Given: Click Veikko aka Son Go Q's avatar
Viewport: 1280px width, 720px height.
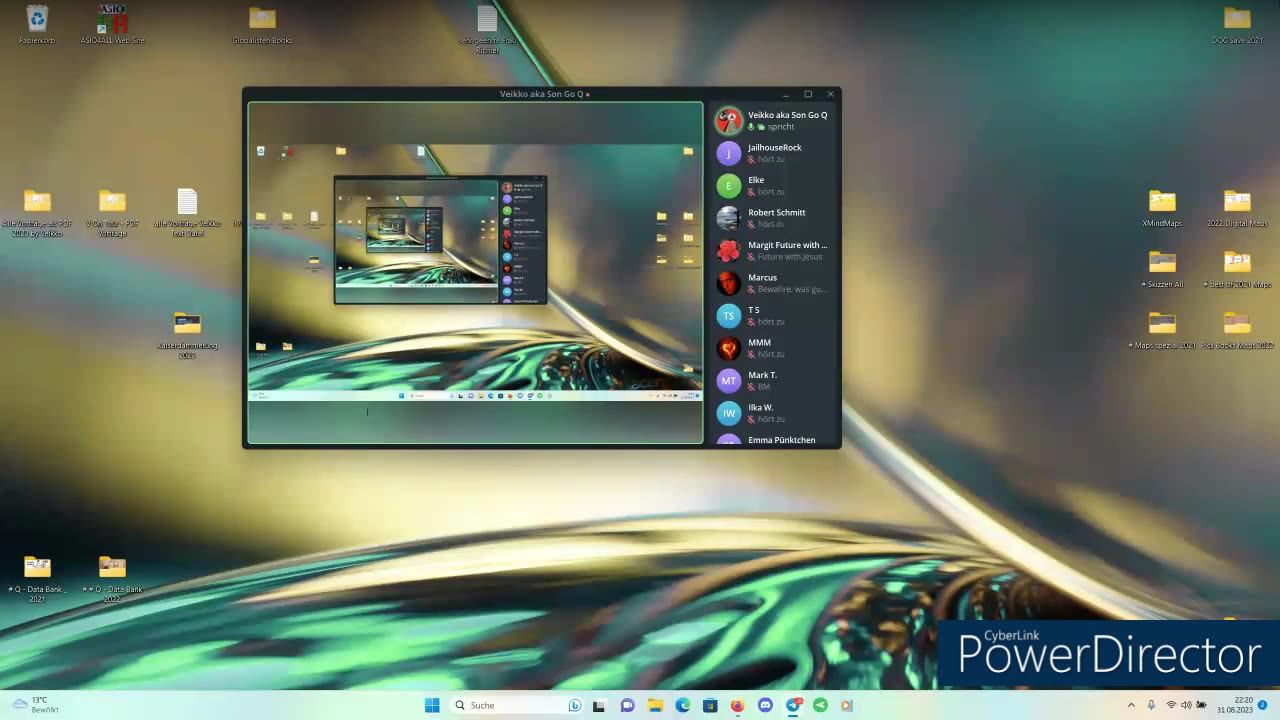Looking at the screenshot, I should 729,121.
